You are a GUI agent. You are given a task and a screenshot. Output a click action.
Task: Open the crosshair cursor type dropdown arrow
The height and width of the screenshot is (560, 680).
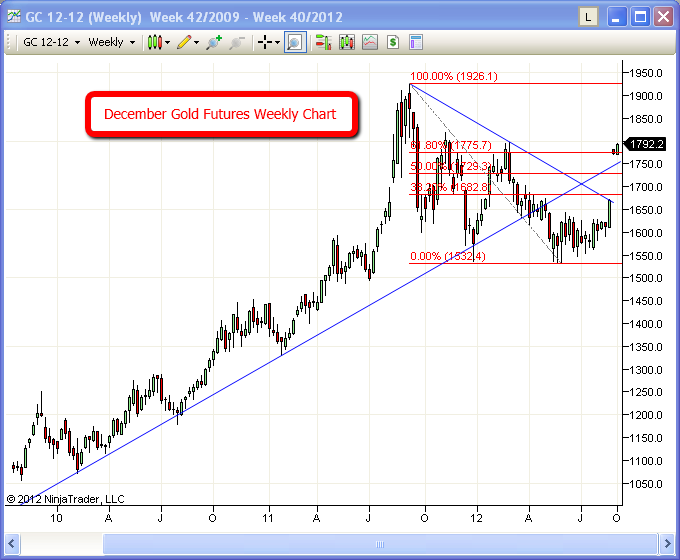(277, 42)
